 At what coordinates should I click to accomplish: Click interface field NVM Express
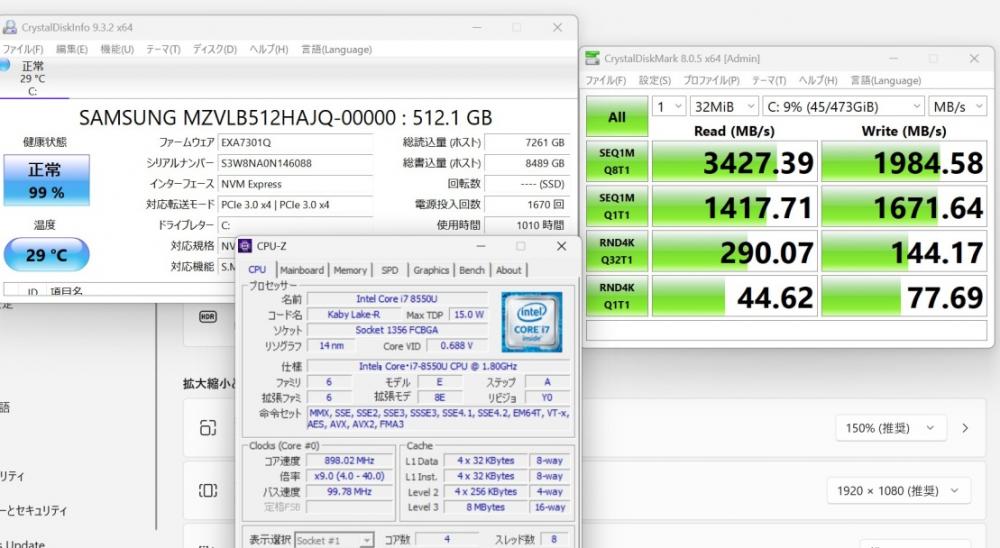pos(295,184)
